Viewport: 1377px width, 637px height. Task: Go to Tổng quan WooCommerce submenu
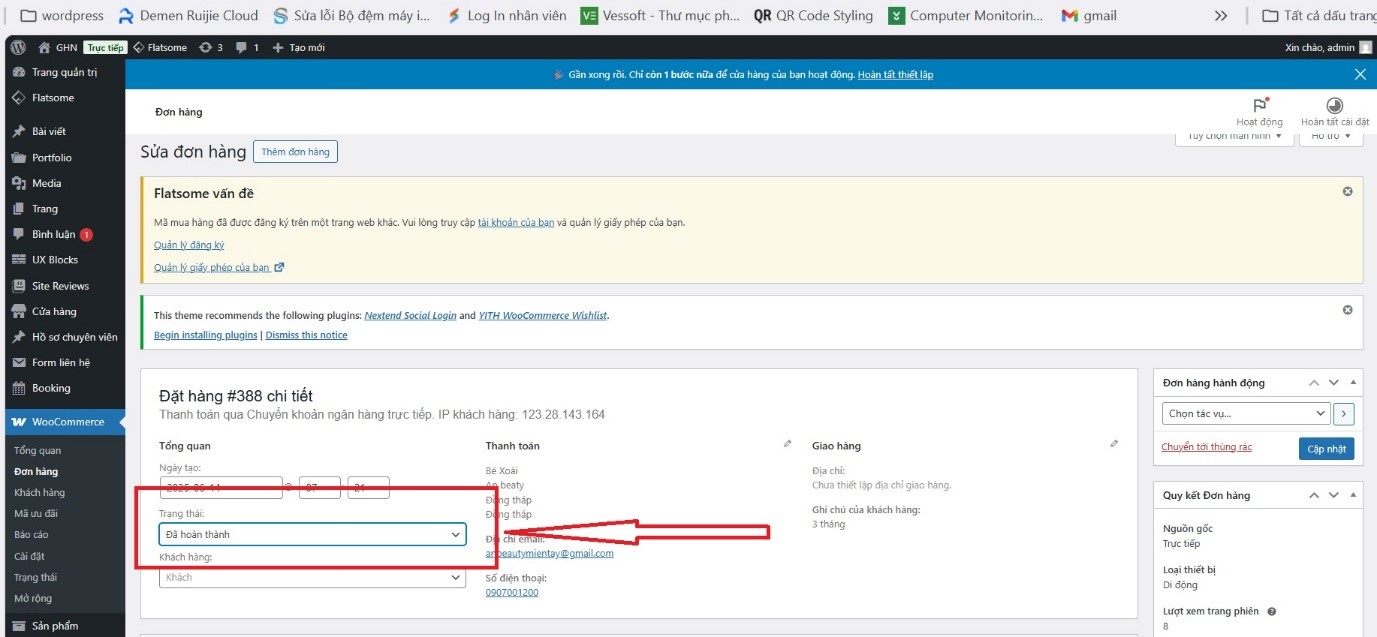click(x=37, y=451)
